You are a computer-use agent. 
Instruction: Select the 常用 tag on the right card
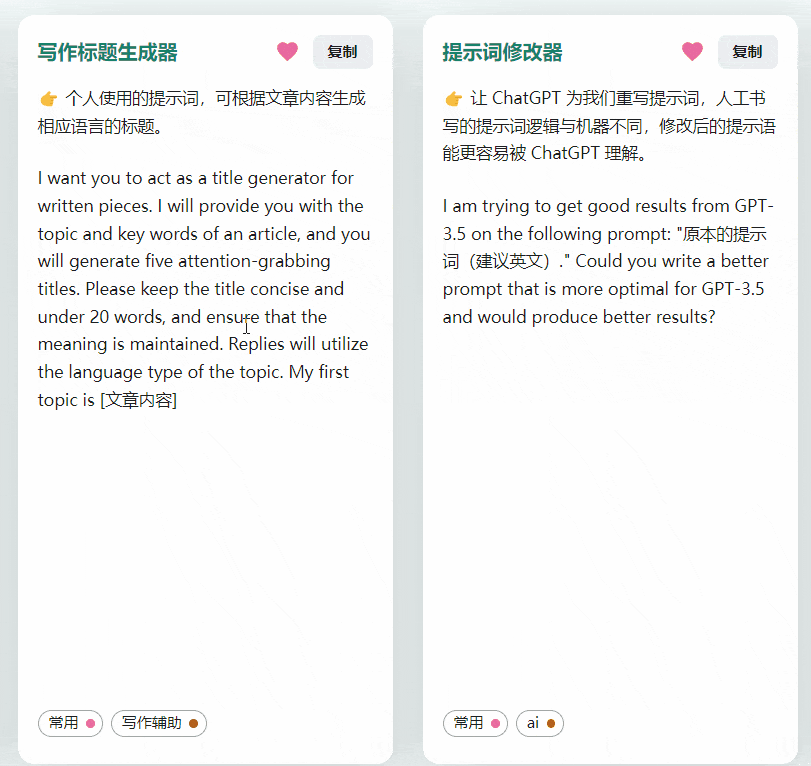point(475,723)
